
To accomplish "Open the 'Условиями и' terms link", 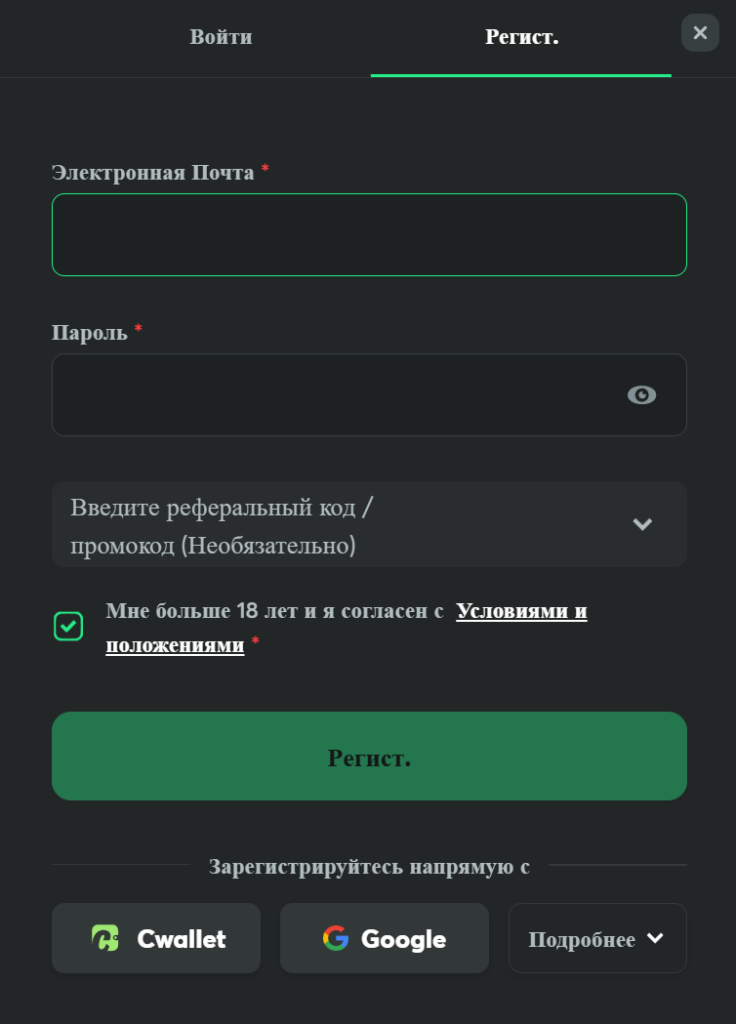I will click(x=521, y=611).
